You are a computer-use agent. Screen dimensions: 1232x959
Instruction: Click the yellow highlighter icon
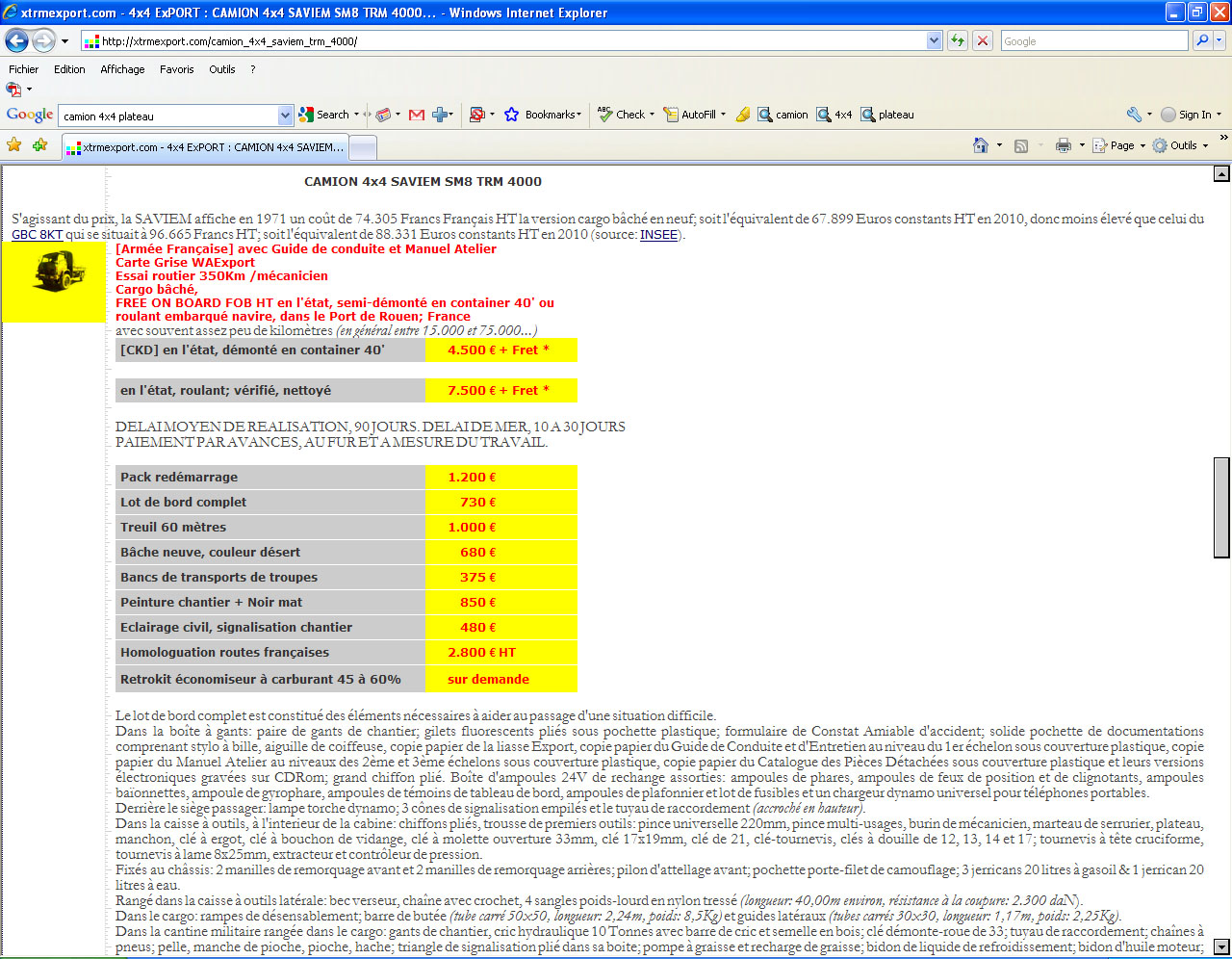coord(742,115)
